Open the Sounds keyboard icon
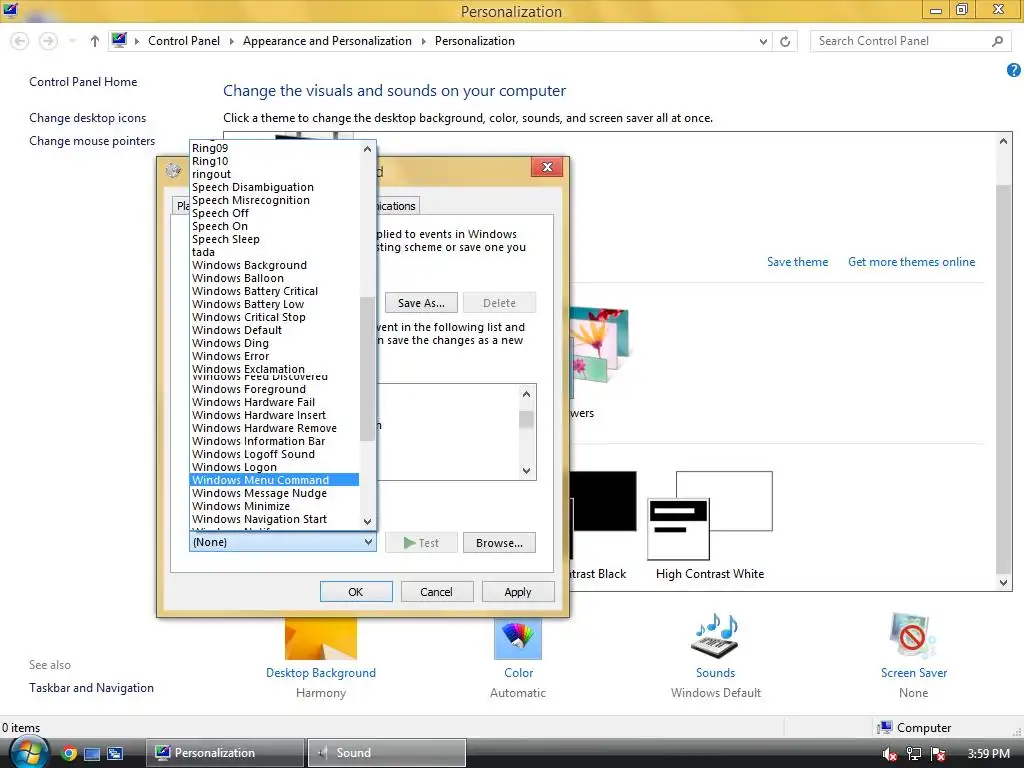This screenshot has width=1024, height=768. pyautogui.click(x=715, y=636)
